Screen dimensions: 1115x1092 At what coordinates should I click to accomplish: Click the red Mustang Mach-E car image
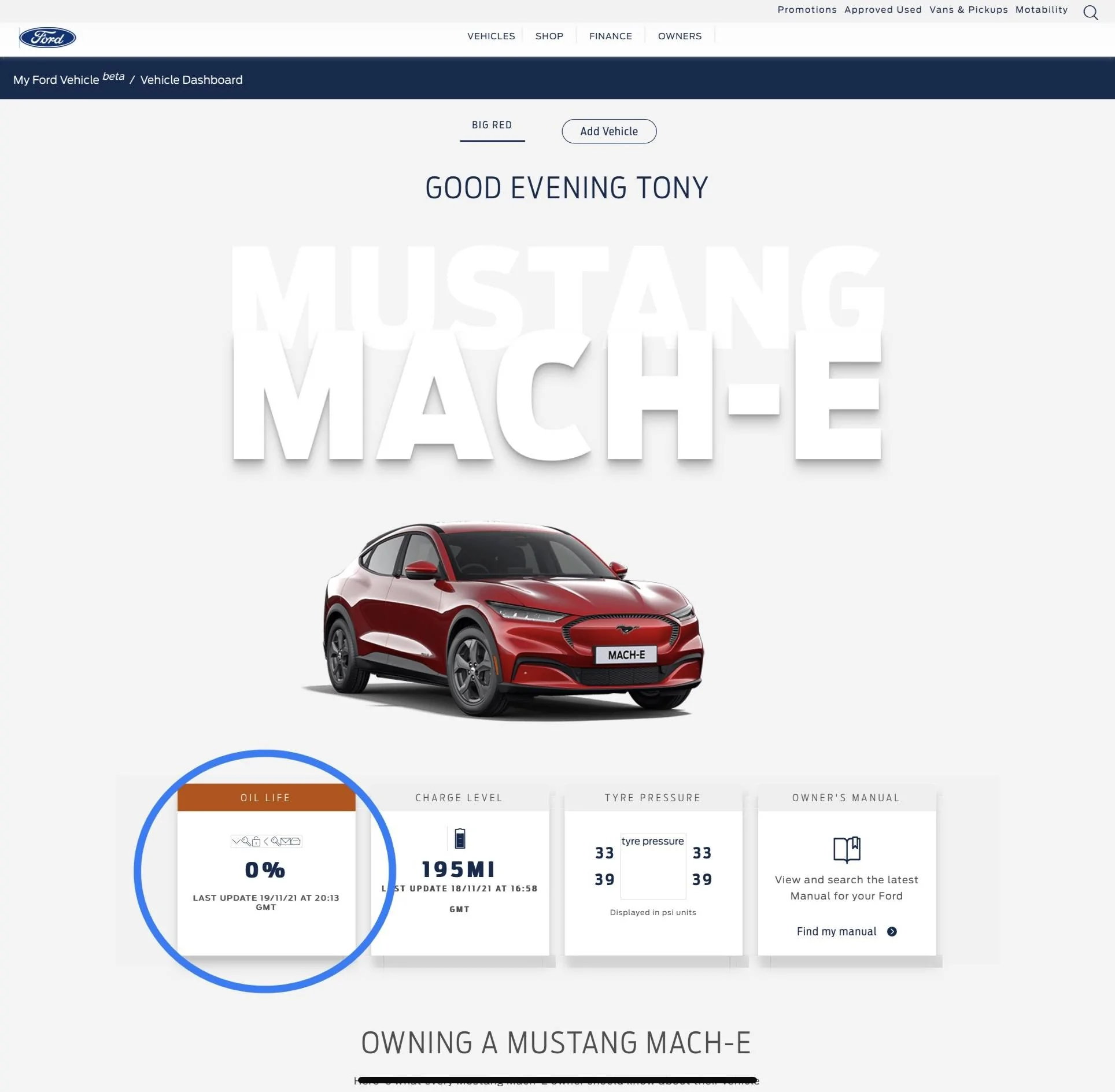coord(503,621)
